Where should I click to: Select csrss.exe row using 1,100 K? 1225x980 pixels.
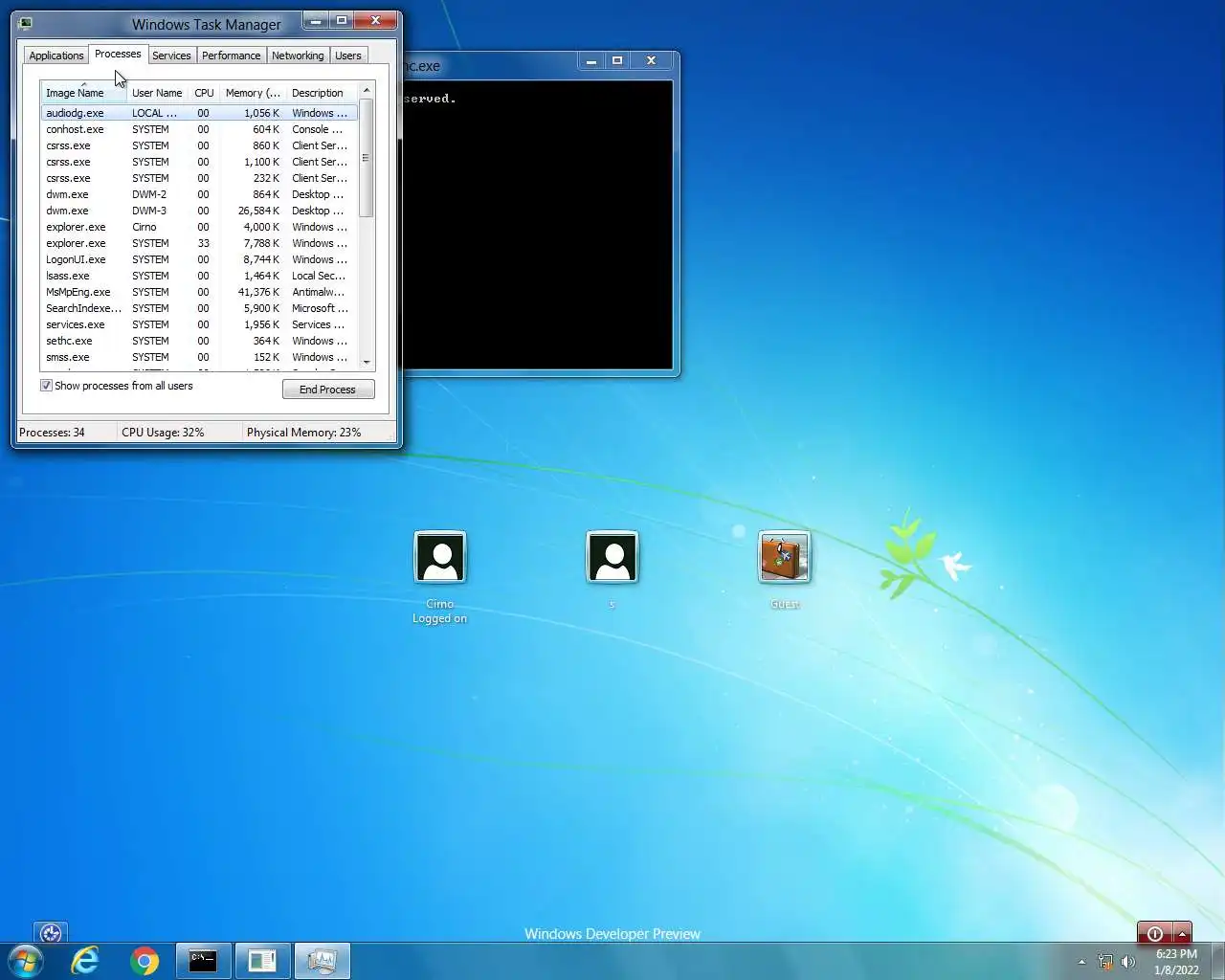point(199,162)
